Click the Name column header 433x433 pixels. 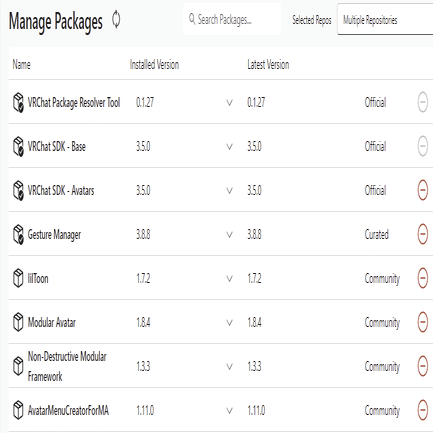tap(22, 64)
